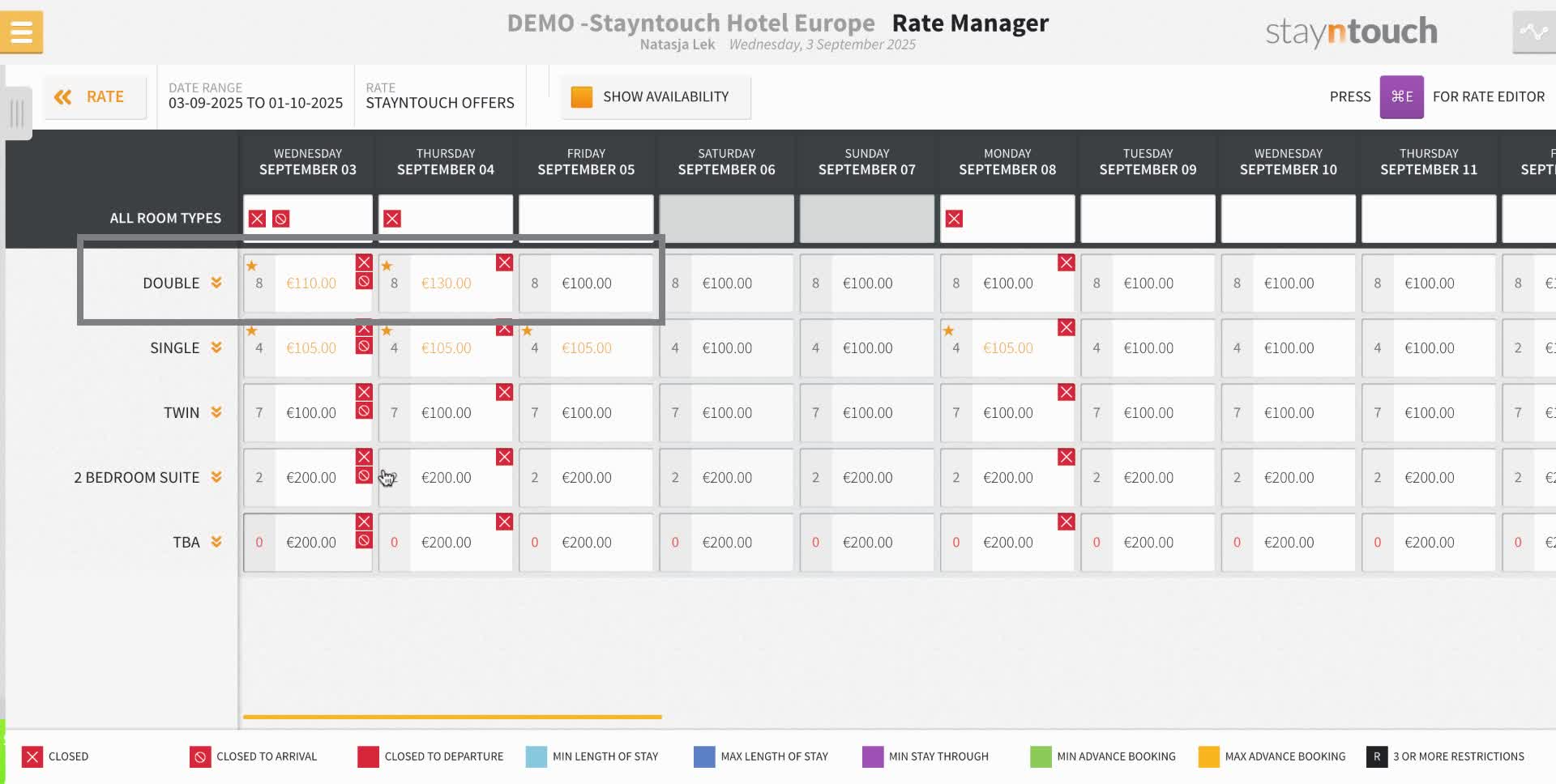
Task: Click the Friday September 05 column header
Action: click(x=586, y=161)
